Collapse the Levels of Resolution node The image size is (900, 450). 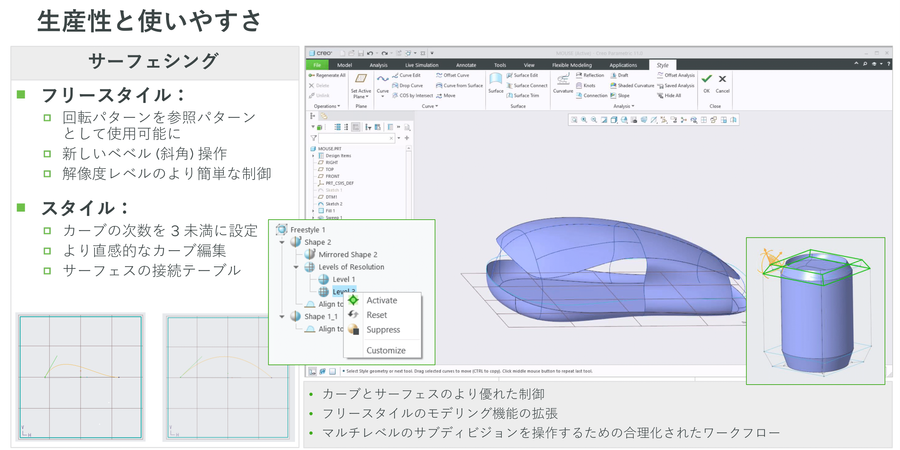[298, 267]
